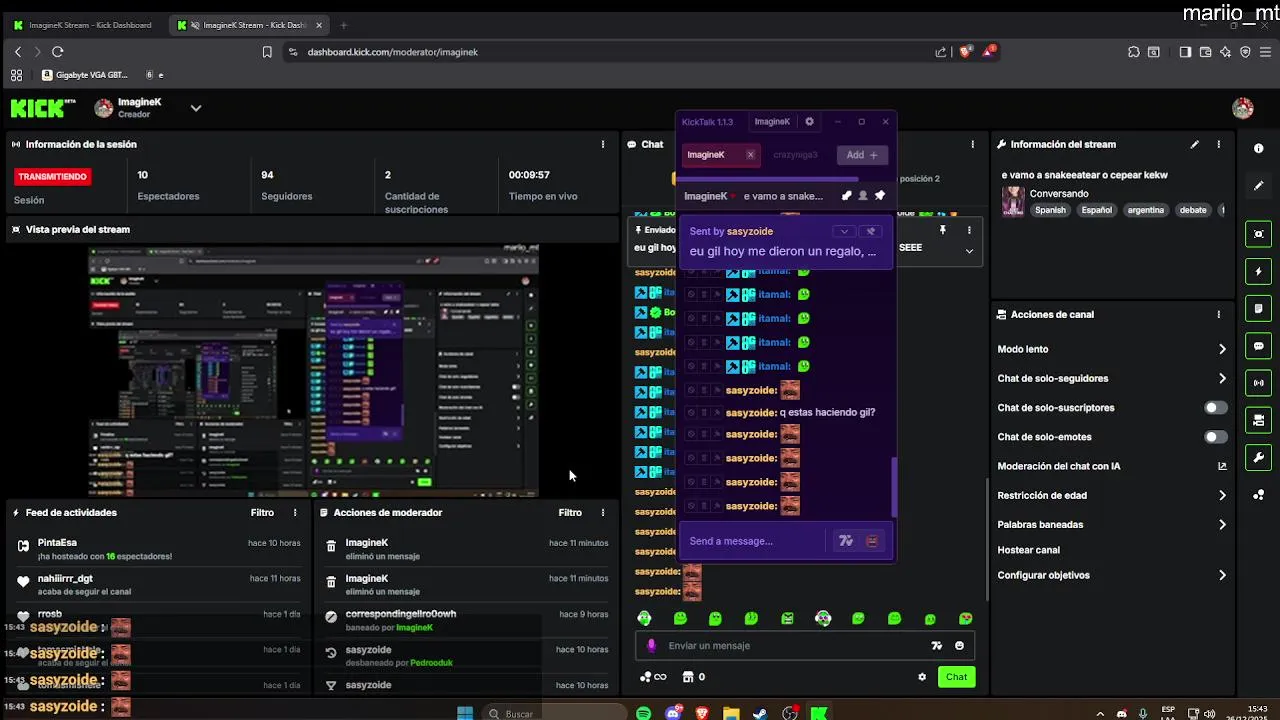Open the creator account dropdown chevron

point(196,108)
